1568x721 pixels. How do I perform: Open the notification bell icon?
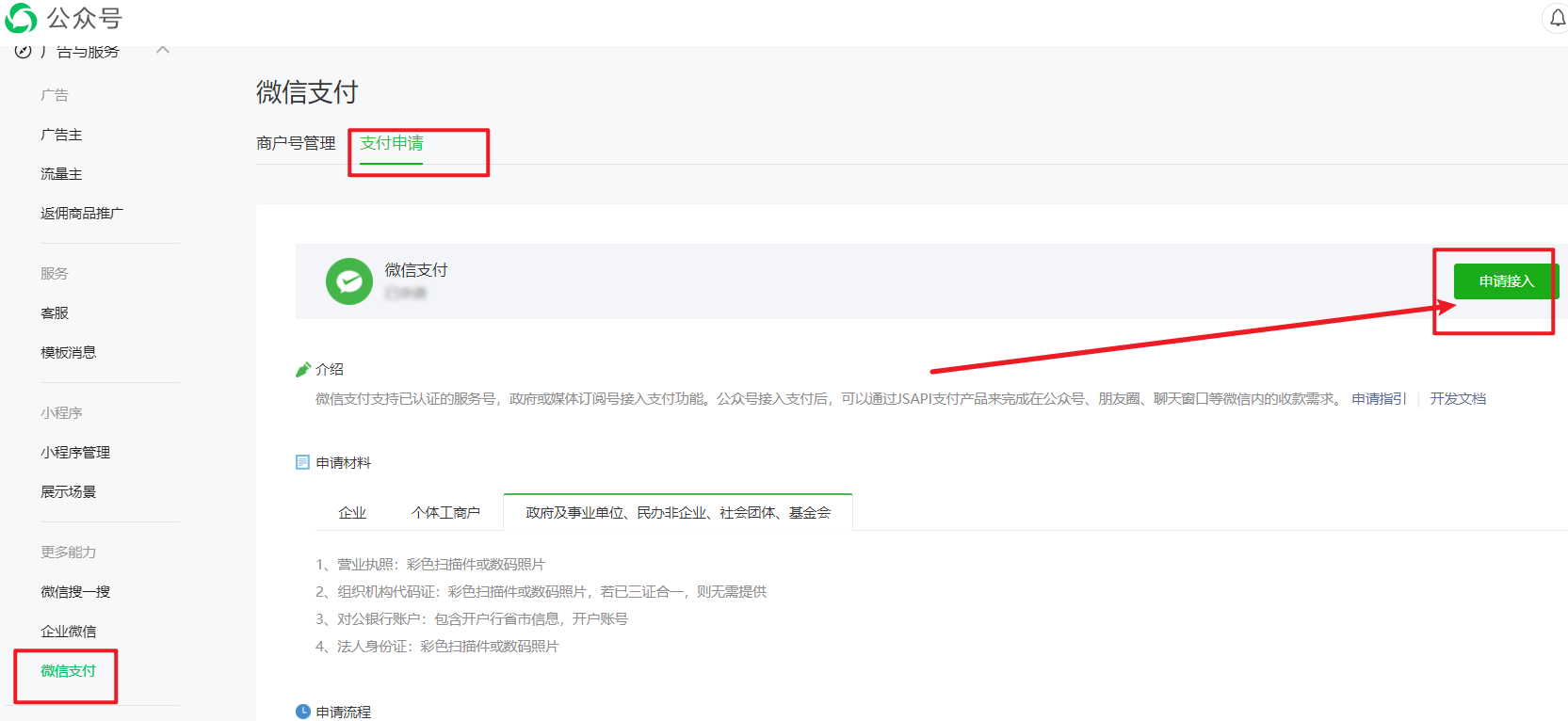[x=1558, y=18]
